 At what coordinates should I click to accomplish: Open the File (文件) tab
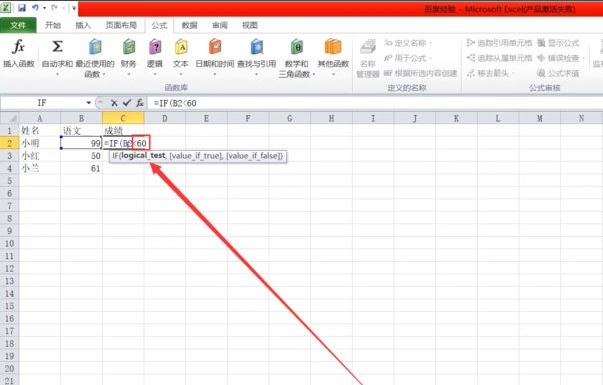tap(18, 25)
